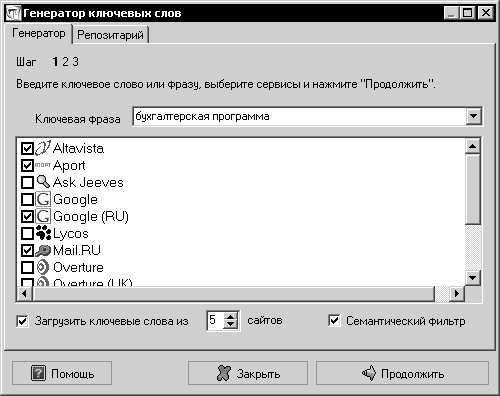Close the window with X button
The width and height of the screenshot is (500, 396).
click(486, 13)
